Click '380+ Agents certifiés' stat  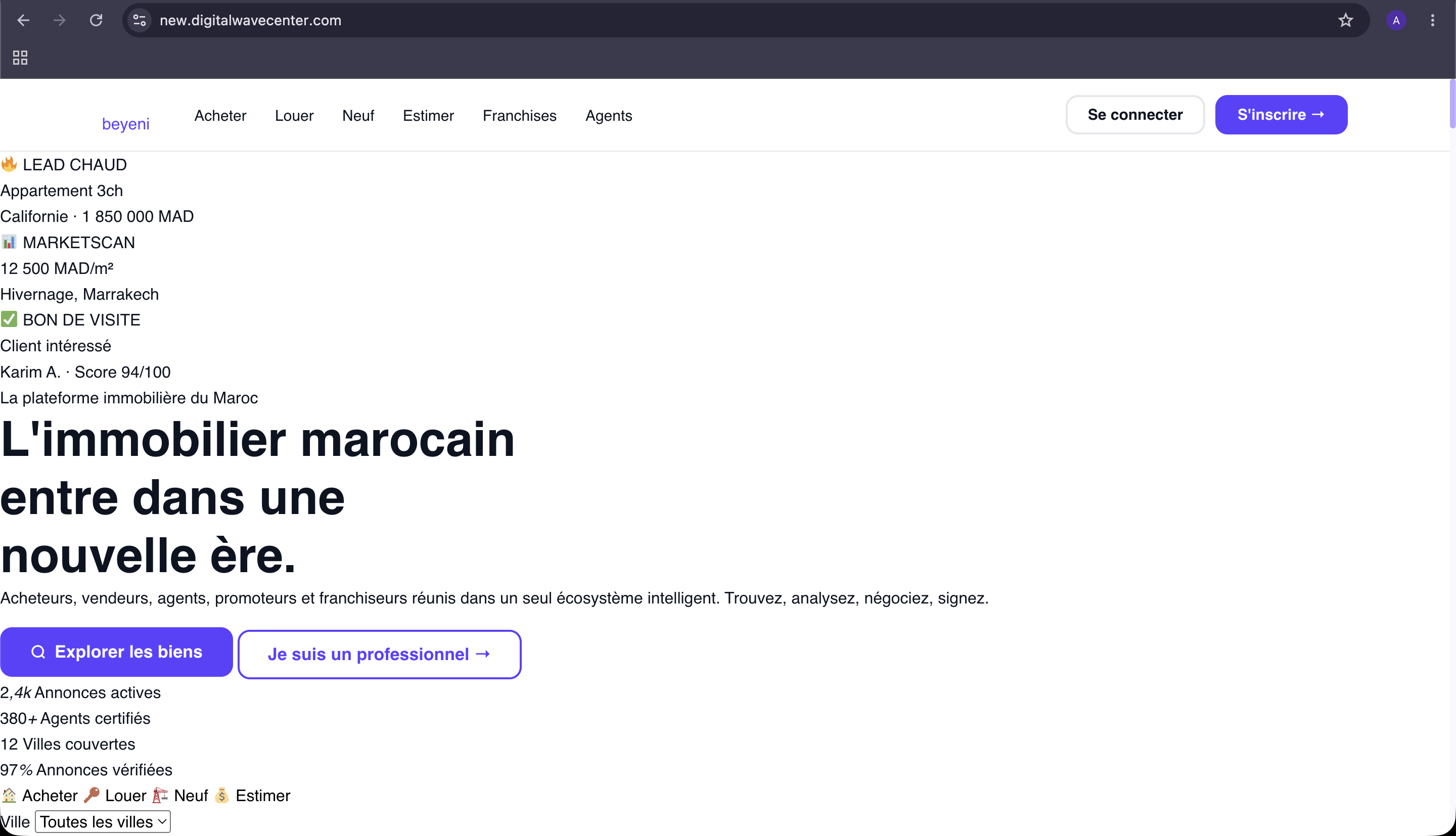[75, 718]
